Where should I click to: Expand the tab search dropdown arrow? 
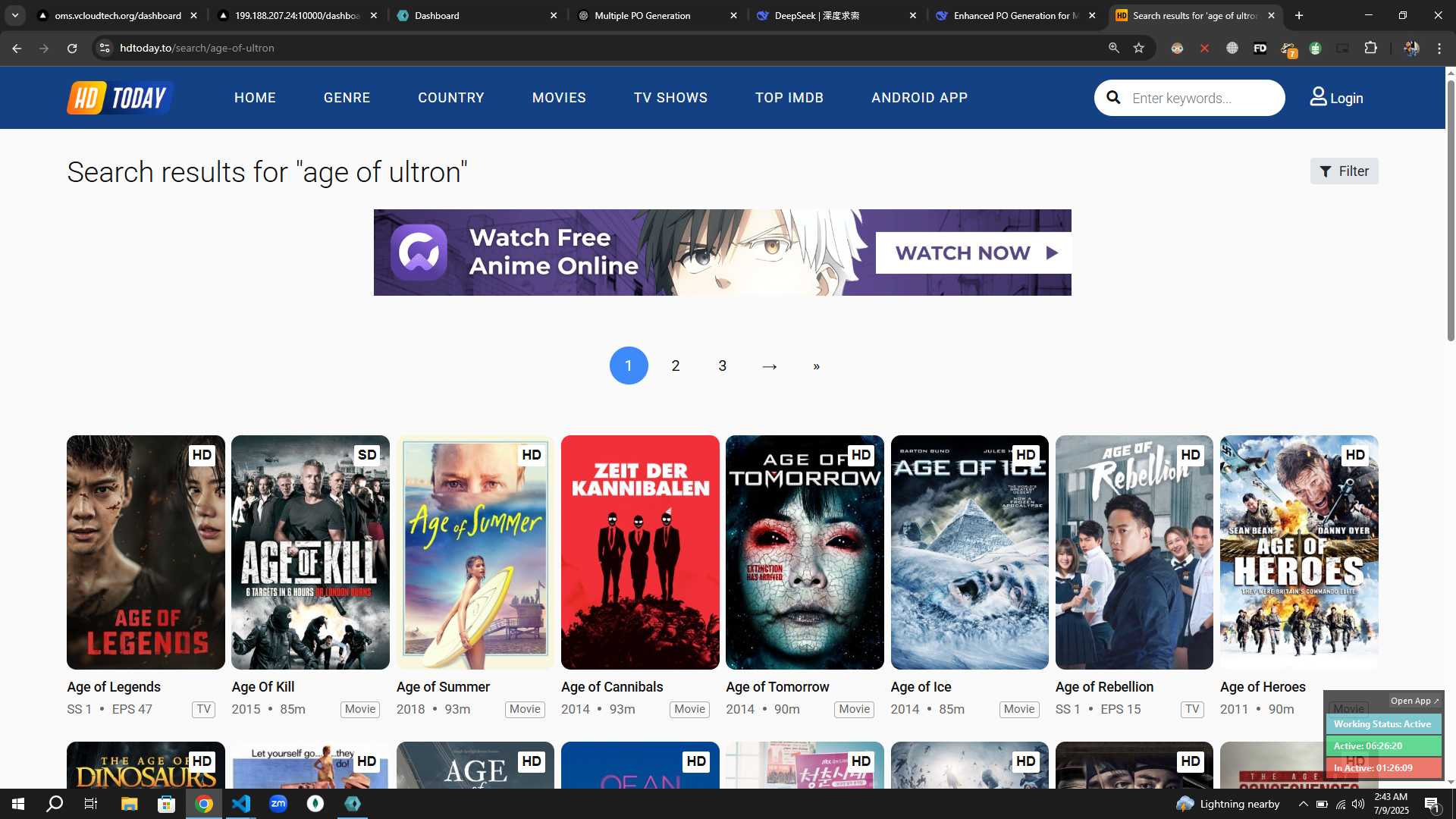pyautogui.click(x=14, y=15)
